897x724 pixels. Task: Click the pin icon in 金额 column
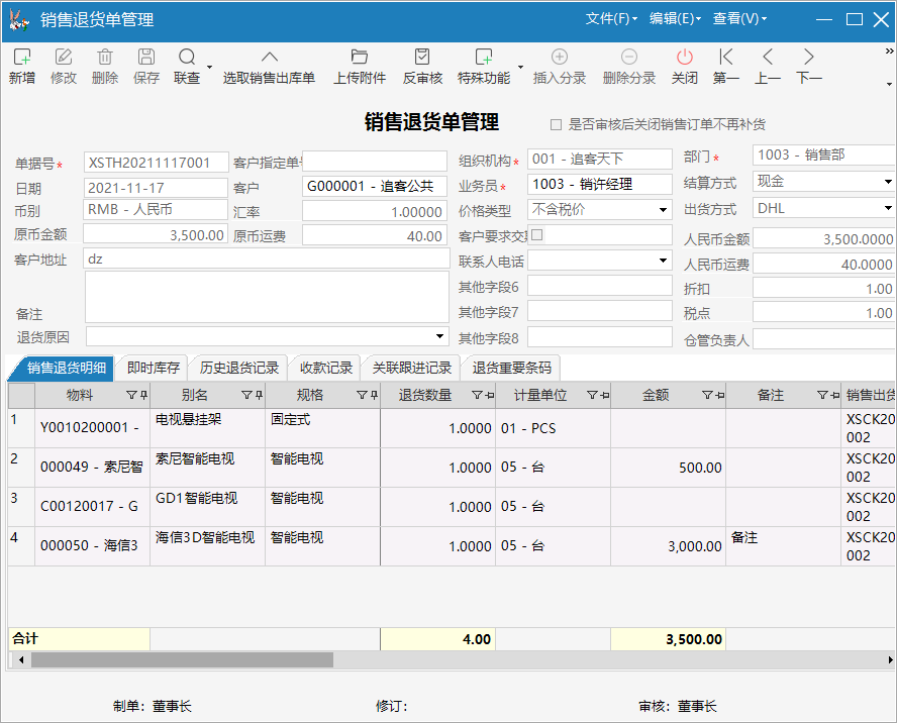(720, 395)
